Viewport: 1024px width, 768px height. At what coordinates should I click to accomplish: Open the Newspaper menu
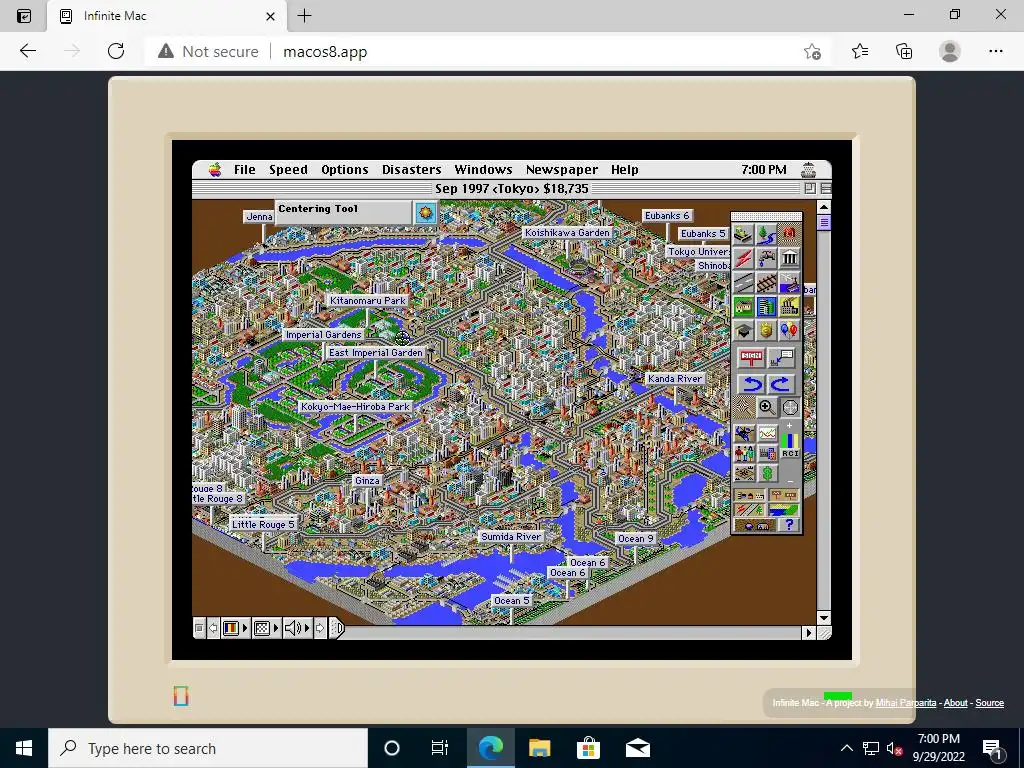coord(562,170)
